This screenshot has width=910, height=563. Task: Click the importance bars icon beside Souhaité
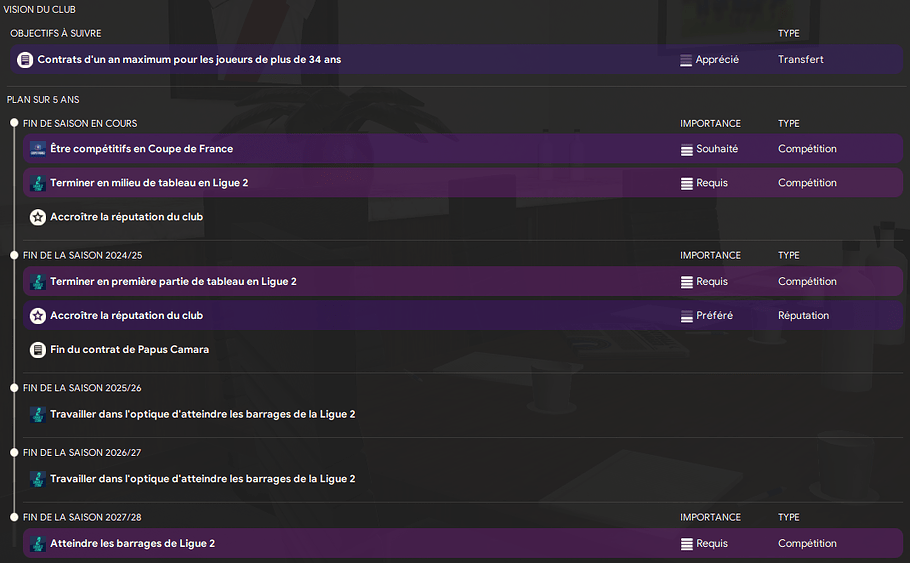pyautogui.click(x=687, y=150)
